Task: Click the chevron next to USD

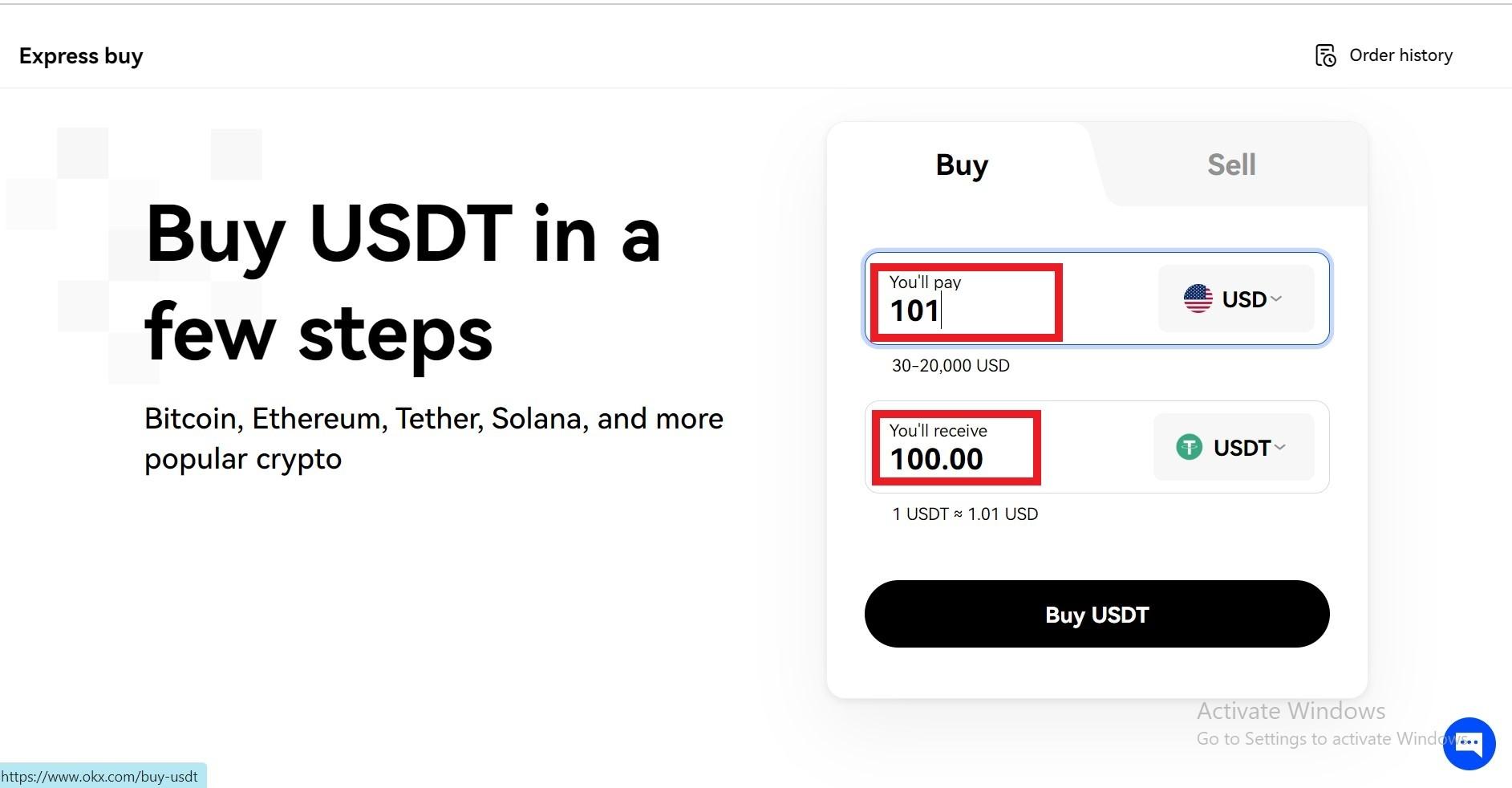Action: point(1276,299)
